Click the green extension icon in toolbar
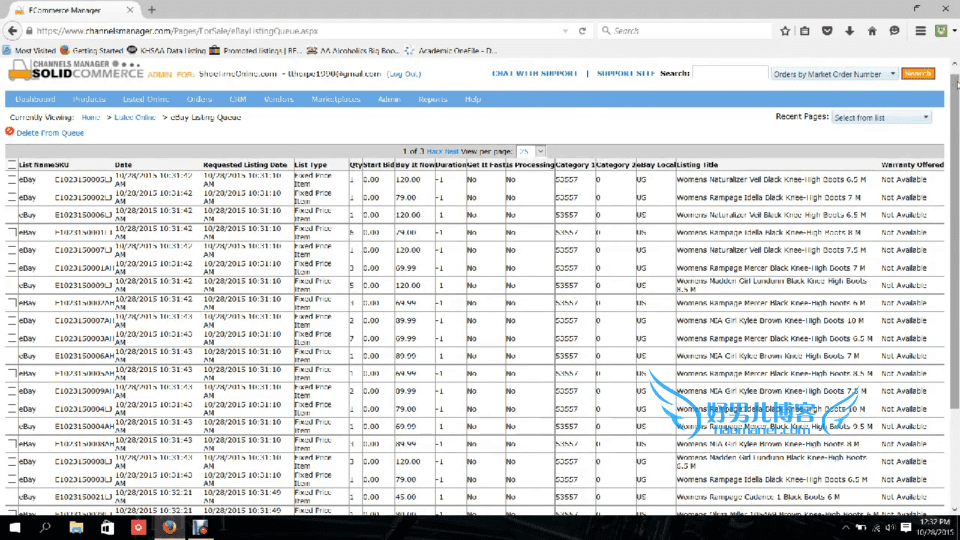This screenshot has height=540, width=960. (x=942, y=31)
